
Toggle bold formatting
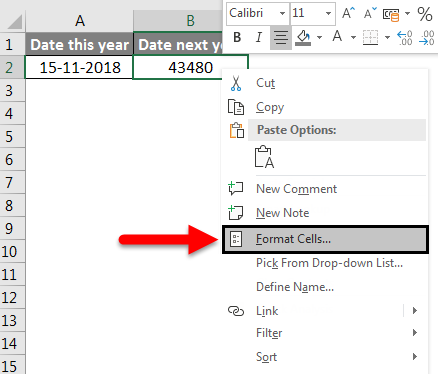point(237,37)
